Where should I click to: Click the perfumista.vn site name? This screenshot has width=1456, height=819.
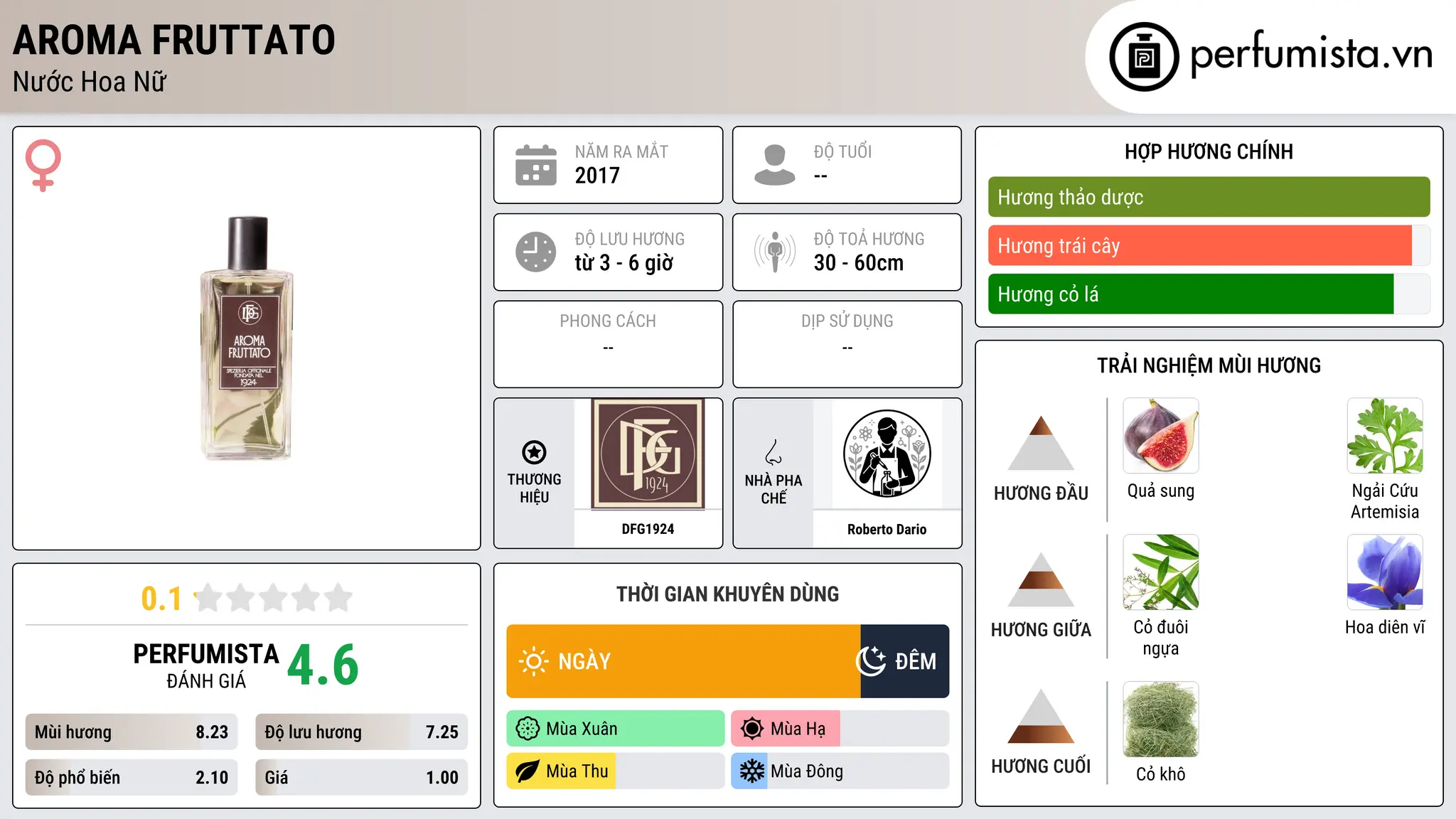pyautogui.click(x=1312, y=53)
